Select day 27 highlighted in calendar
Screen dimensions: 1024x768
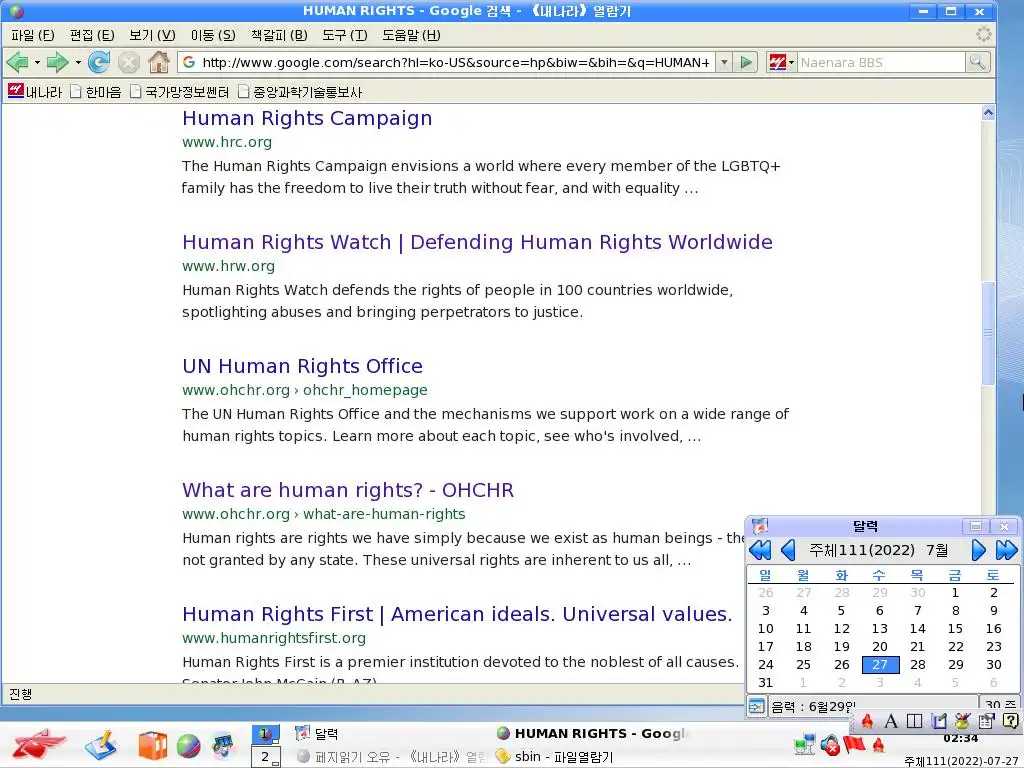880,665
